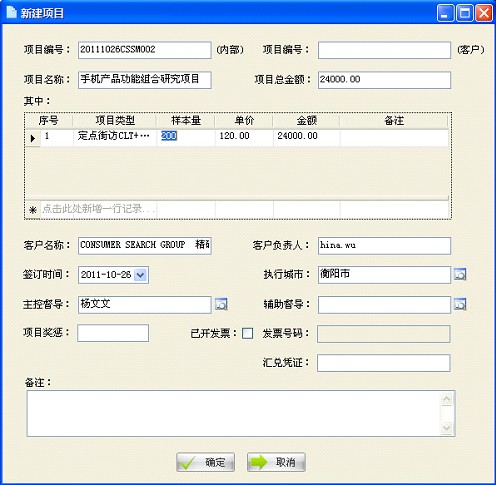Open lookup icon beside 辅助督导 field
Image resolution: width=496 pixels, height=485 pixels.
click(460, 304)
